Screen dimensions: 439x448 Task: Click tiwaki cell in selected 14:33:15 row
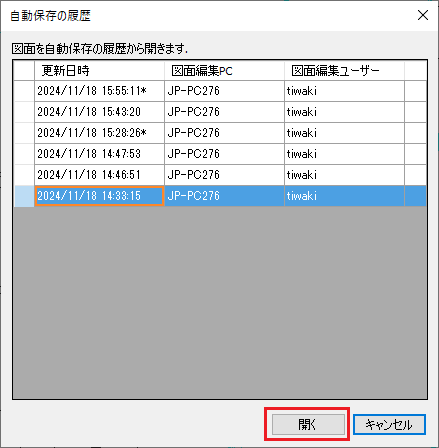pyautogui.click(x=344, y=196)
